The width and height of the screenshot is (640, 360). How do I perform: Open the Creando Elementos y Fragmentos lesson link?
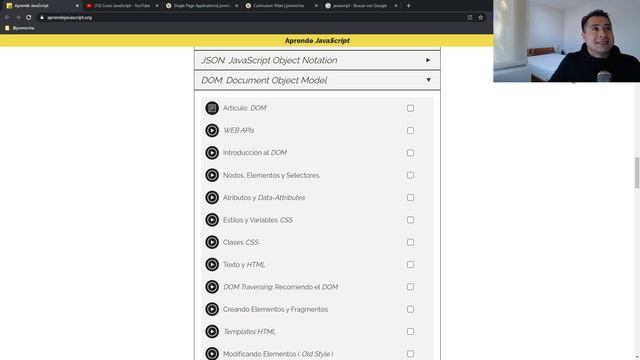coord(276,309)
